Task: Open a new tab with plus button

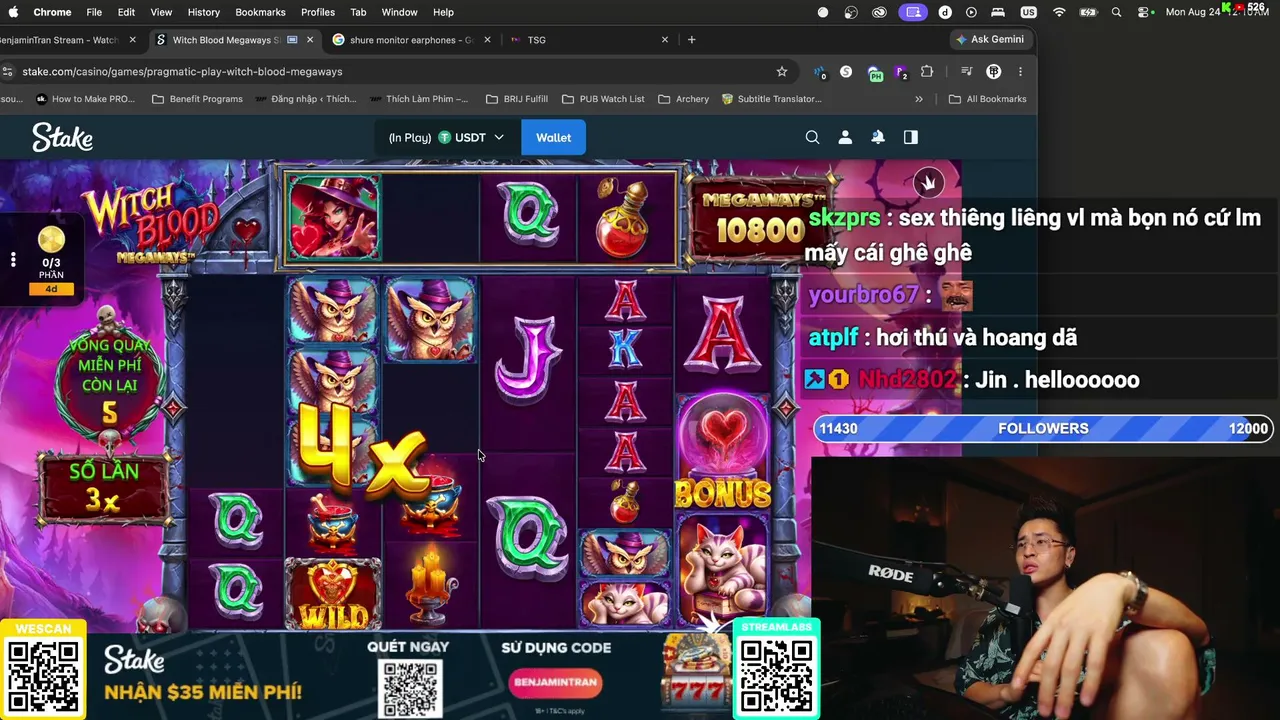Action: [x=691, y=40]
